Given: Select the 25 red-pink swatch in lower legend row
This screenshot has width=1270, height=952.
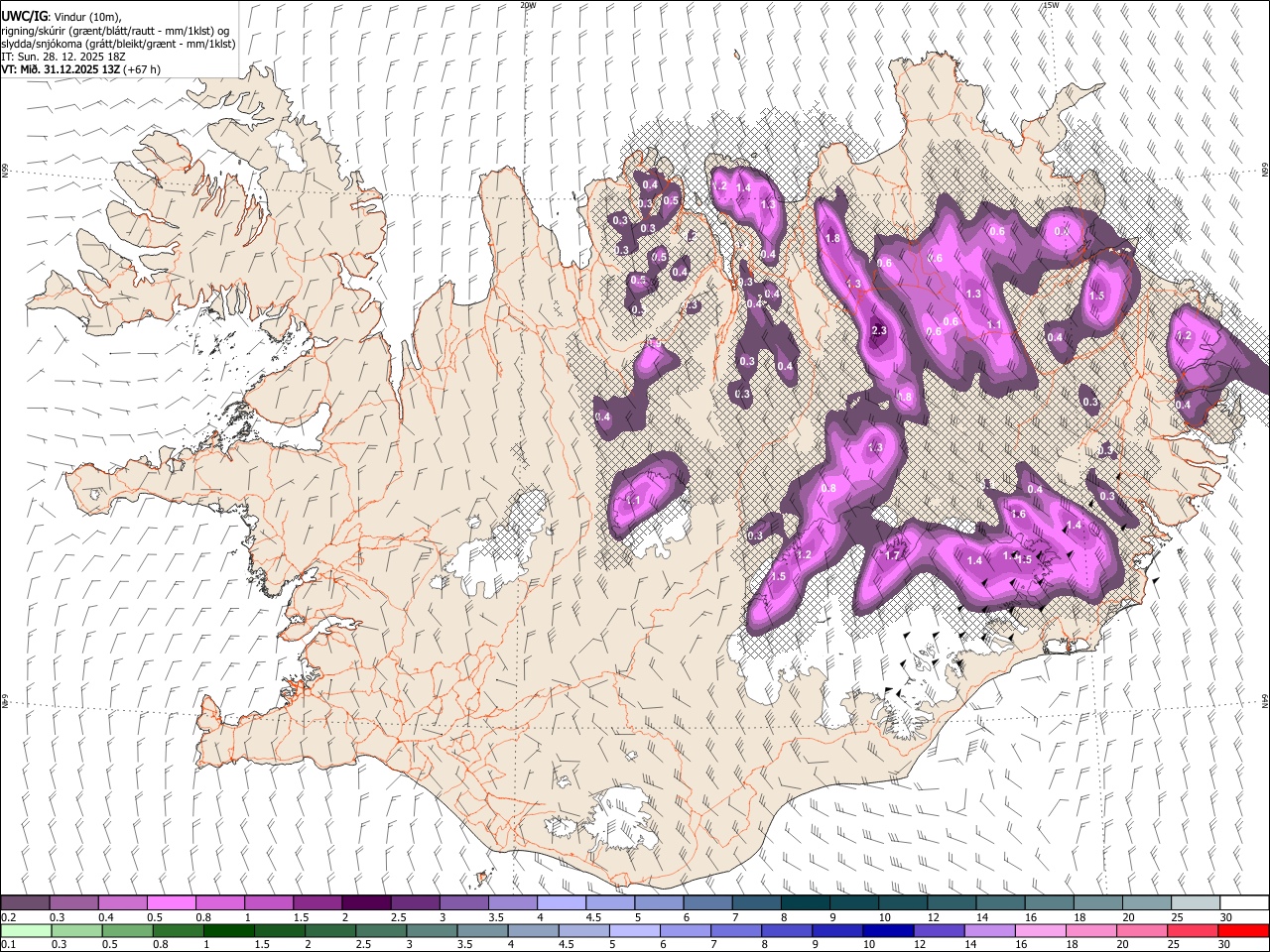Looking at the screenshot, I should [1193, 931].
